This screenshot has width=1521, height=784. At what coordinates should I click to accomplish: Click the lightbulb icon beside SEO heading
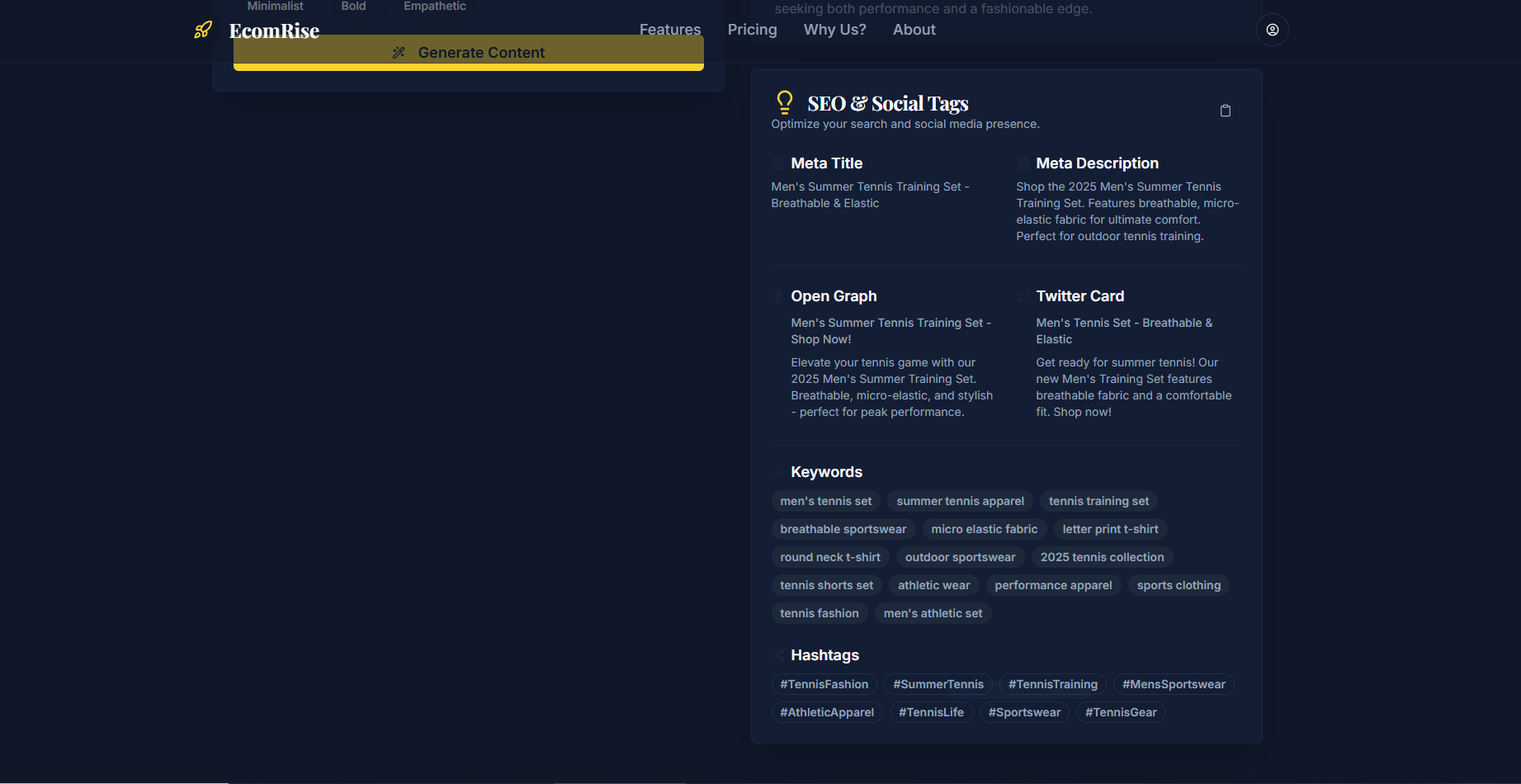pyautogui.click(x=784, y=102)
